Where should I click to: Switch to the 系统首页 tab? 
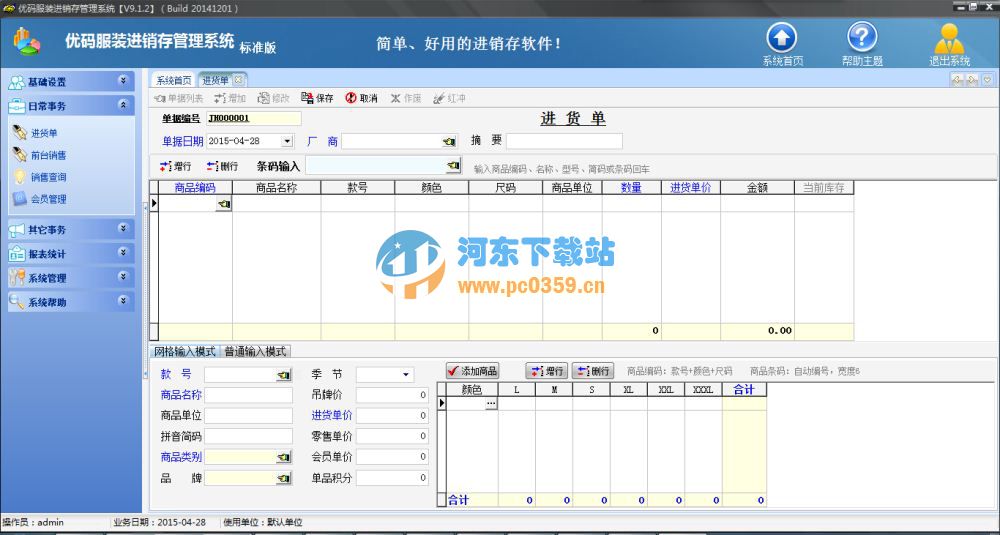tap(174, 80)
